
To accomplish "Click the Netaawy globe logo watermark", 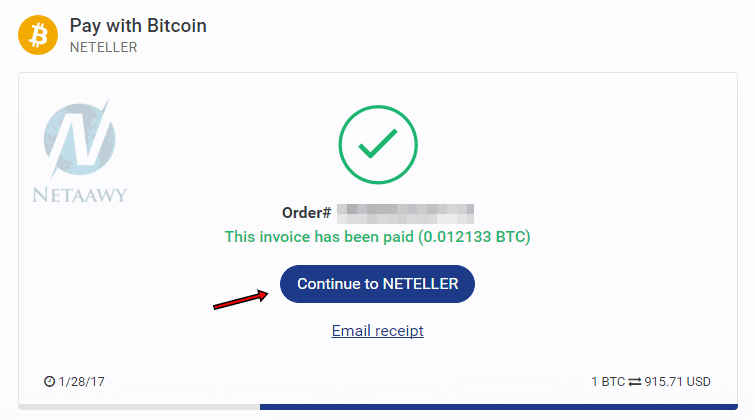I will point(79,138).
